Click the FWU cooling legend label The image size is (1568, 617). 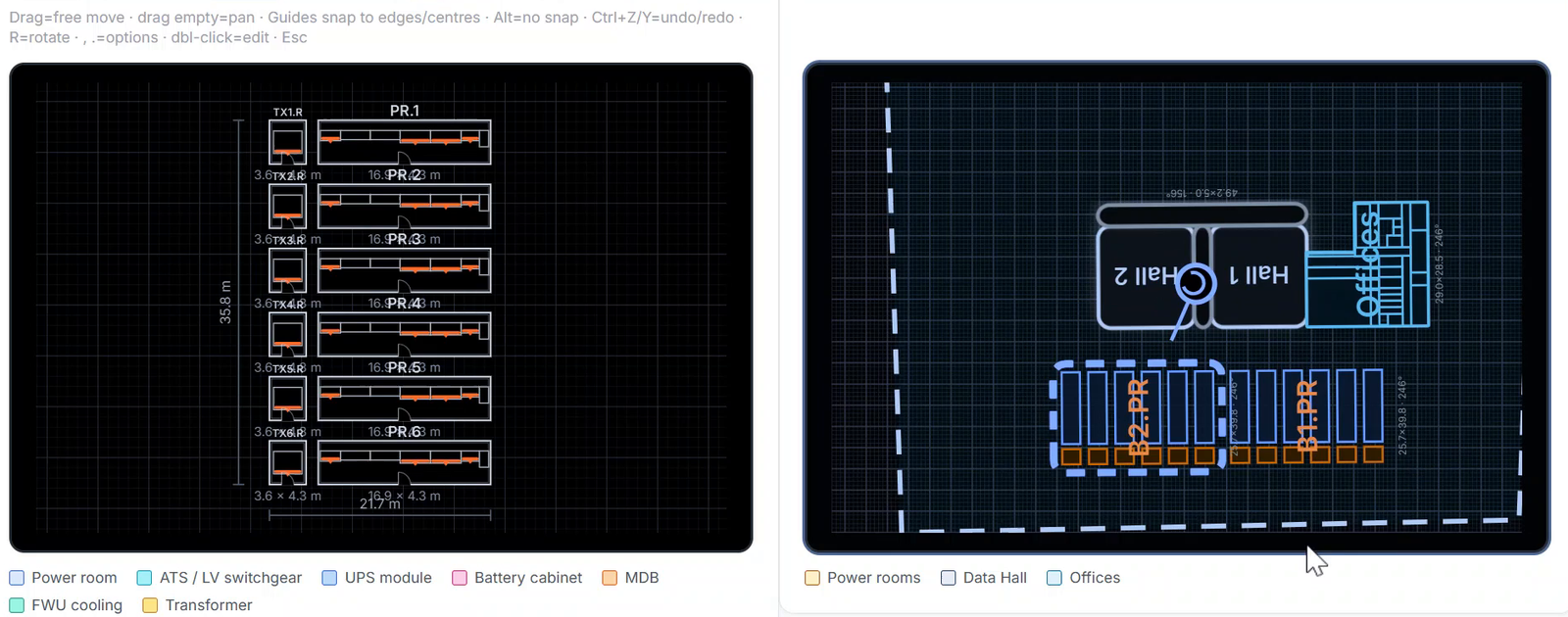77,605
